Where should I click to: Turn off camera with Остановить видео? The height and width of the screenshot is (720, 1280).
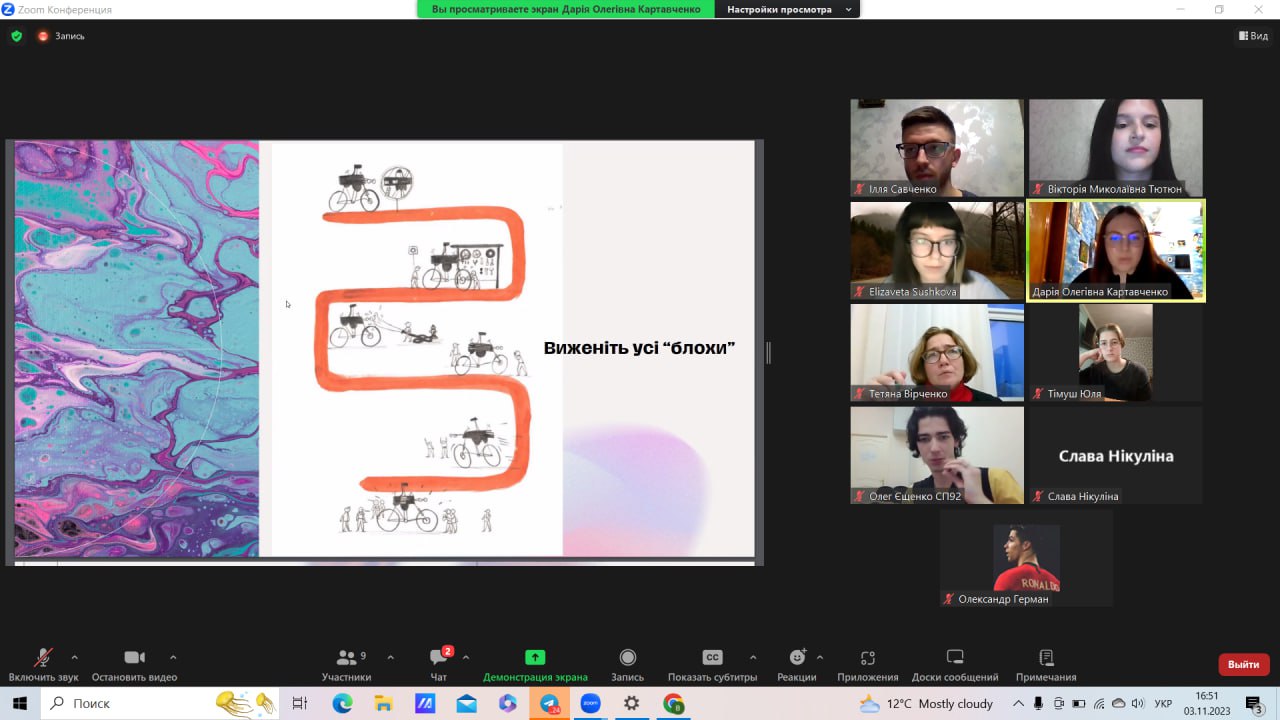(x=134, y=664)
